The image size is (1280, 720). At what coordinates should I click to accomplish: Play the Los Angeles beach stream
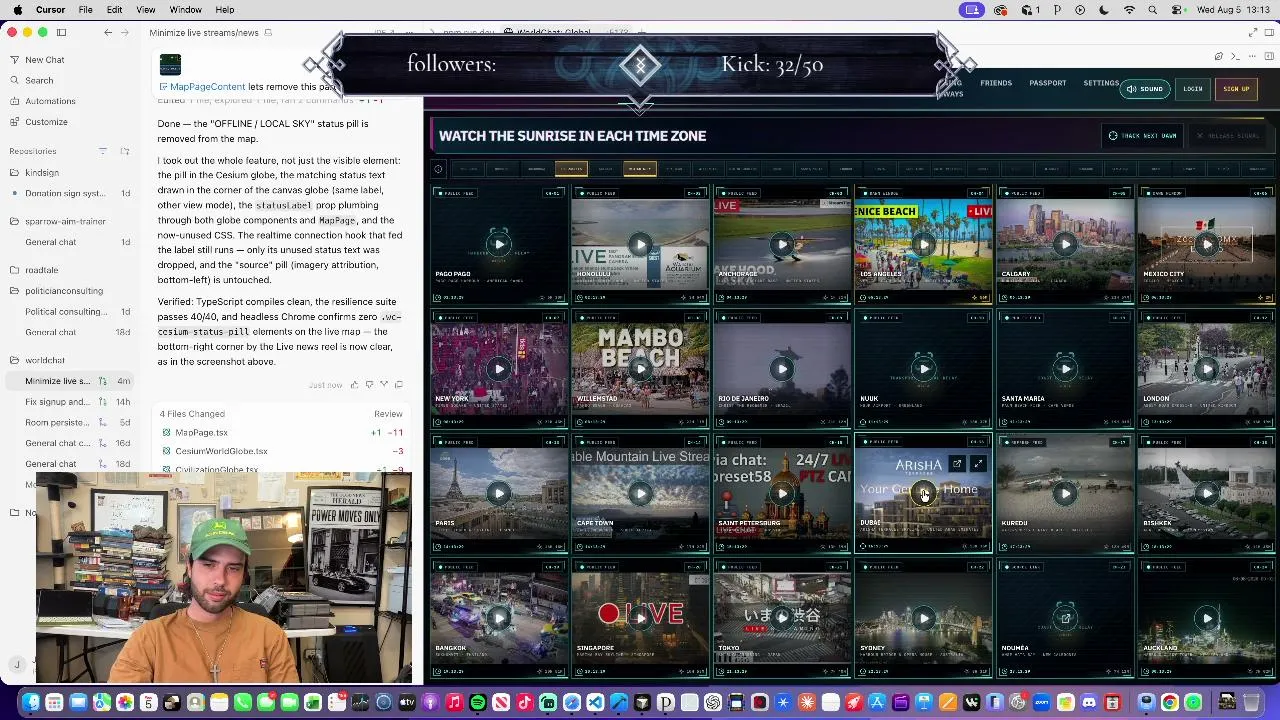[923, 244]
